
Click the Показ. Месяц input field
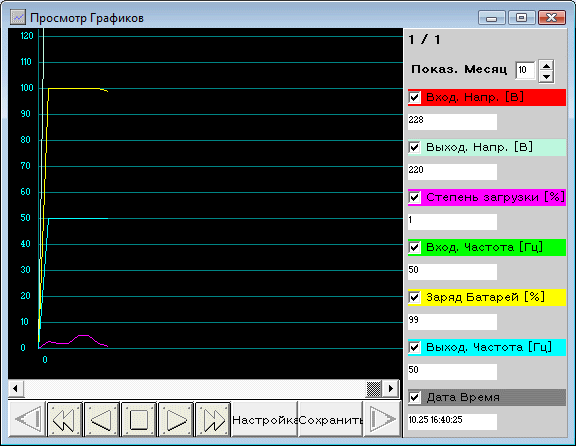(x=525, y=70)
